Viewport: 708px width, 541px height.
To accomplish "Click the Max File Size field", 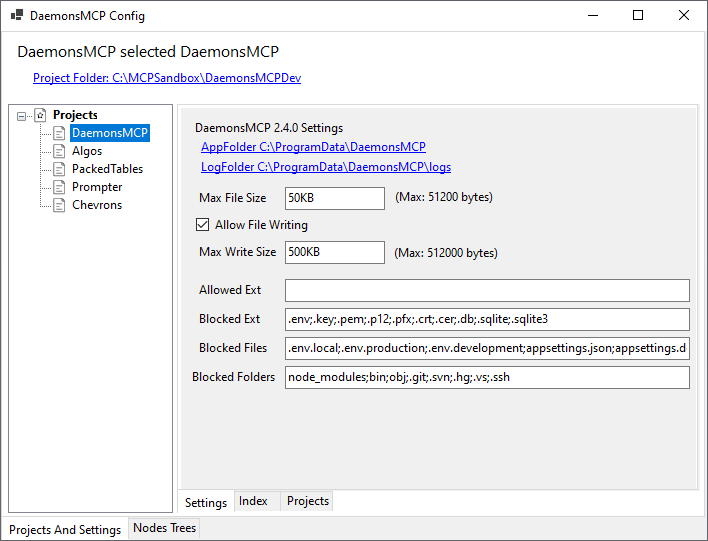I will click(x=335, y=198).
